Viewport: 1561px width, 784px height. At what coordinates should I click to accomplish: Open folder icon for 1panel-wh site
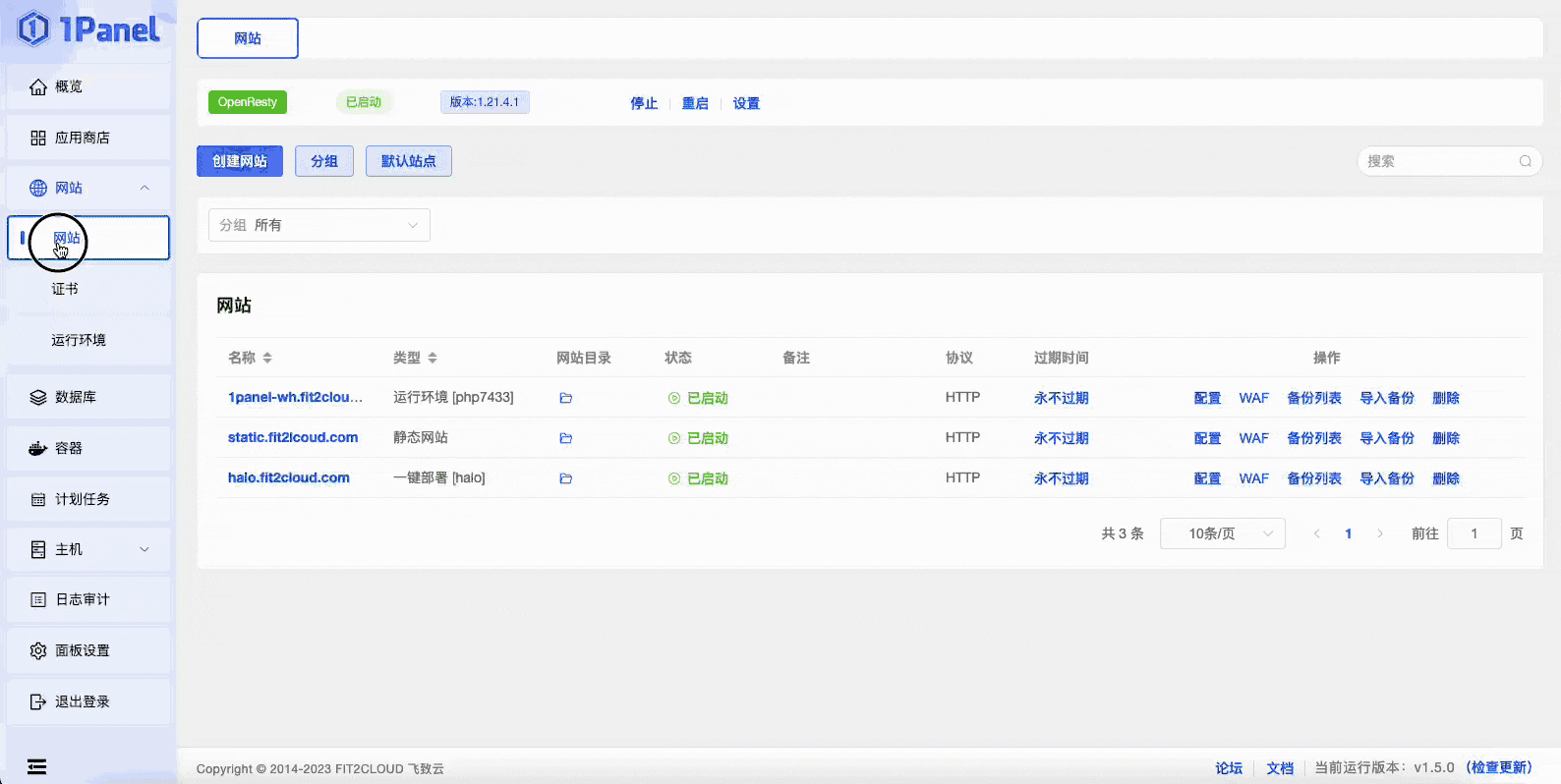click(x=566, y=398)
